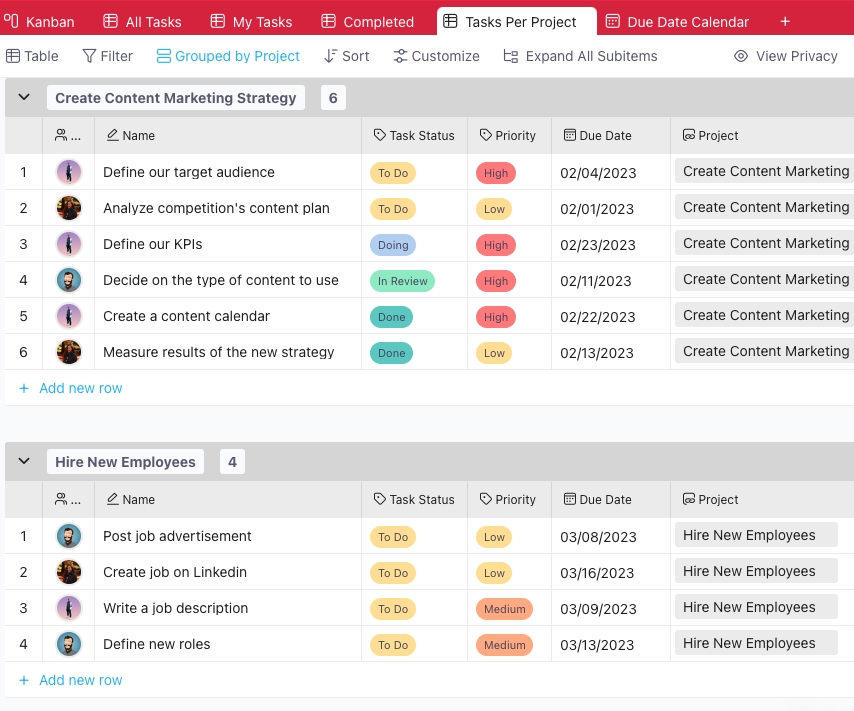Click Medium priority tag for Define new roles
854x711 pixels.
(x=504, y=645)
